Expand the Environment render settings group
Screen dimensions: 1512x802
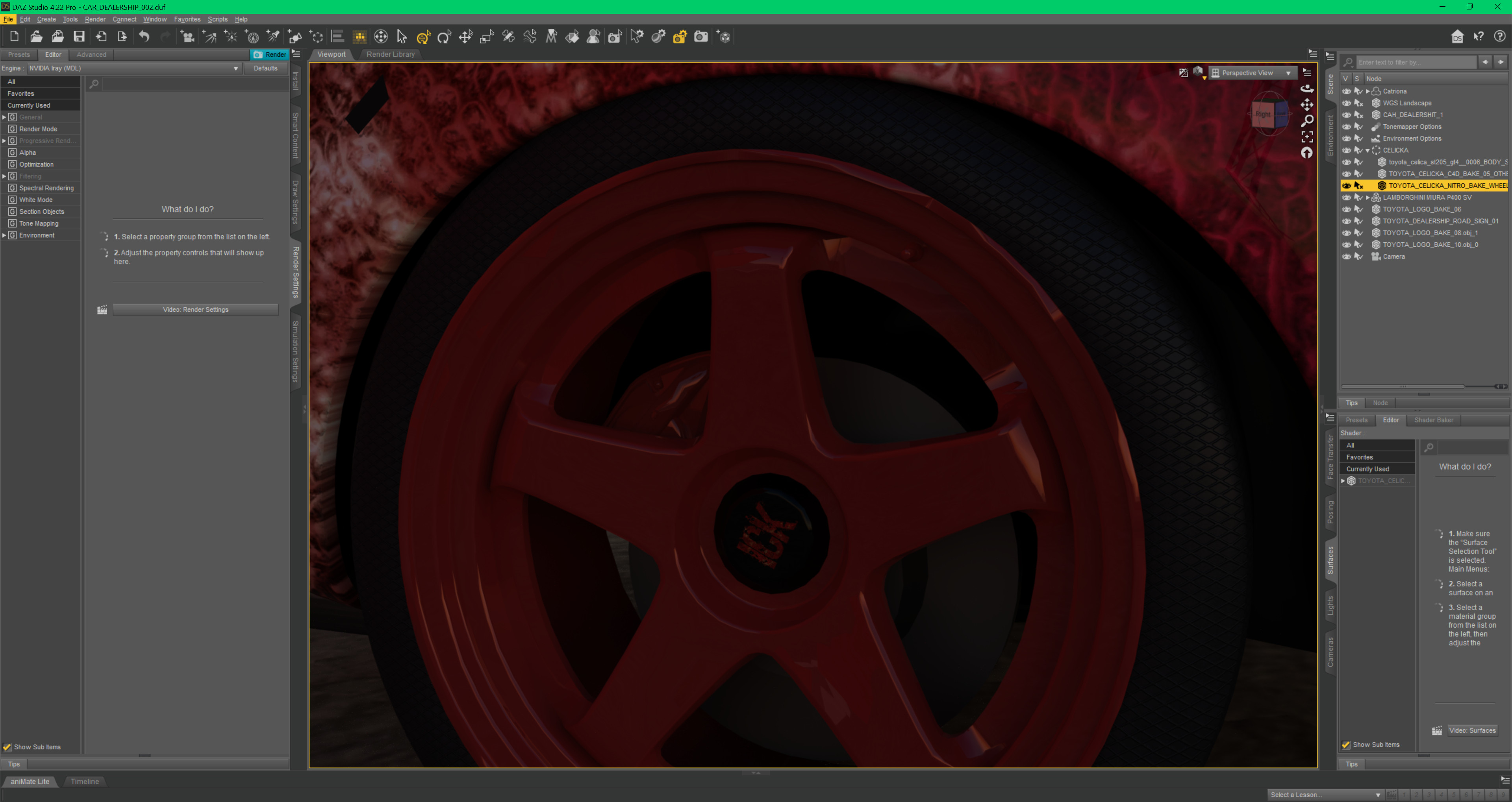(4, 235)
